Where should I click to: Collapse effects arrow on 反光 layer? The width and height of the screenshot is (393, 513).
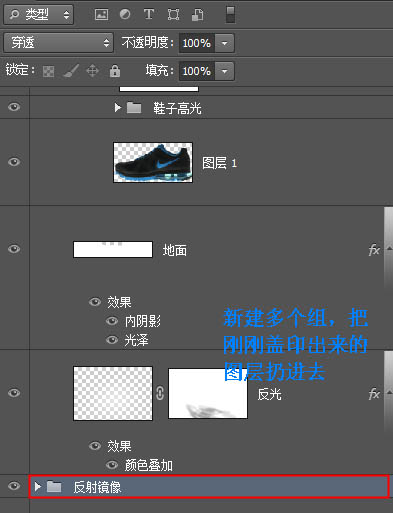click(x=389, y=392)
